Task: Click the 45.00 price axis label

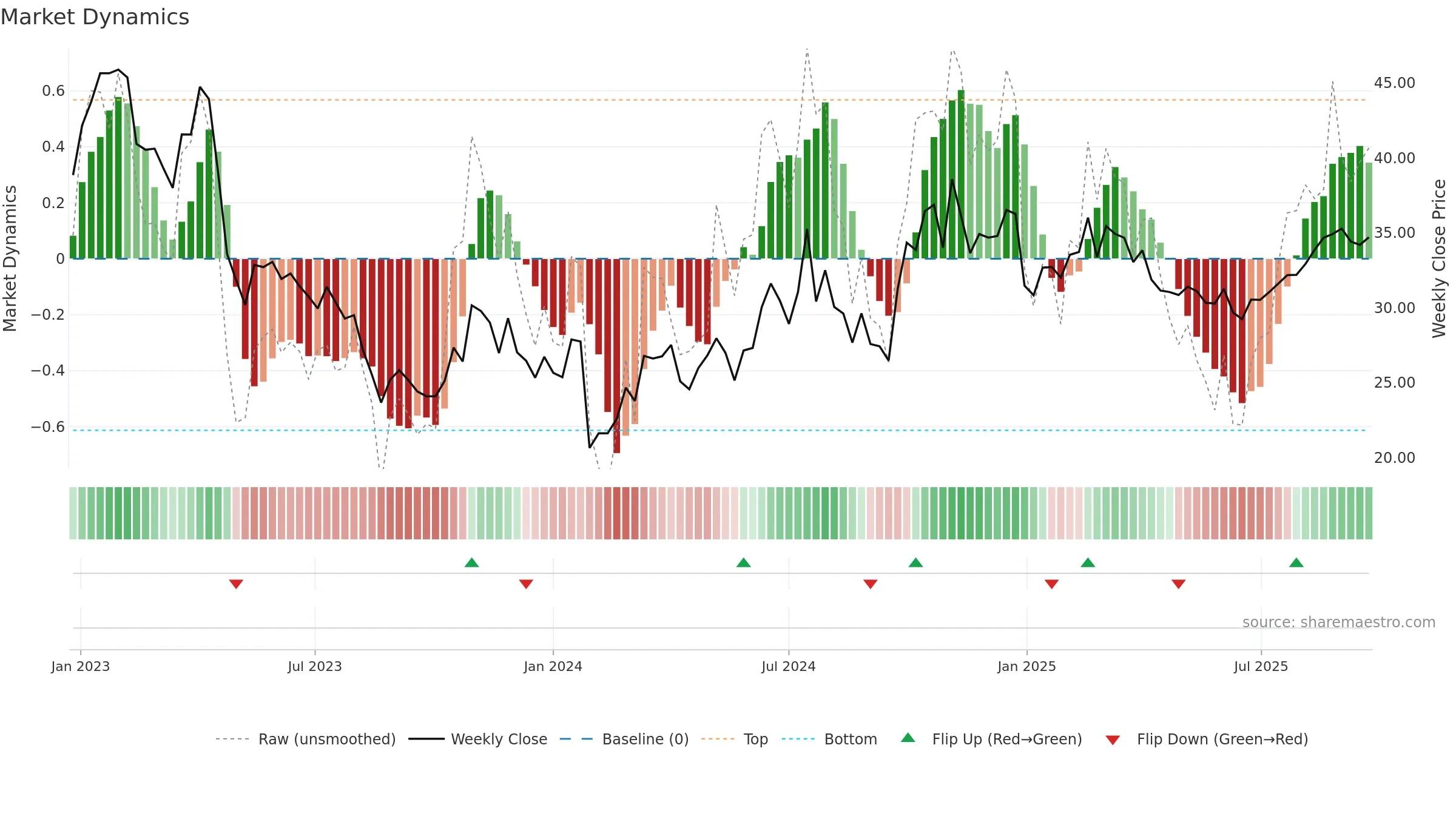Action: (1395, 83)
